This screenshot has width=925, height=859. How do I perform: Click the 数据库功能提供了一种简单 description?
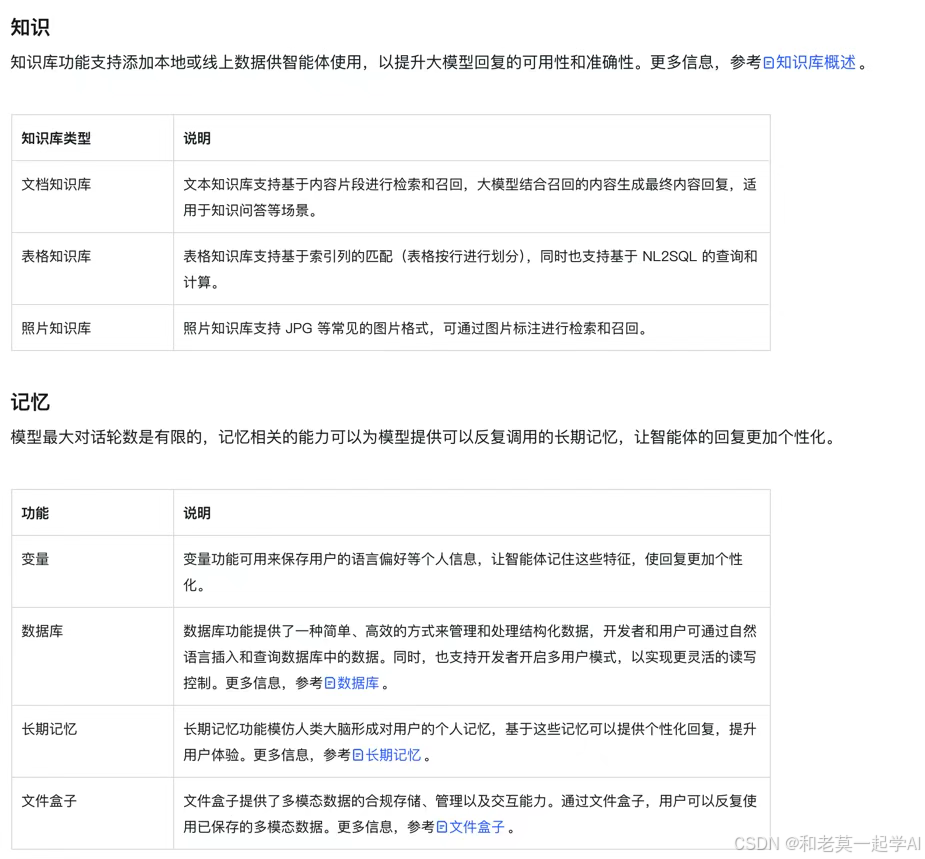click(470, 657)
